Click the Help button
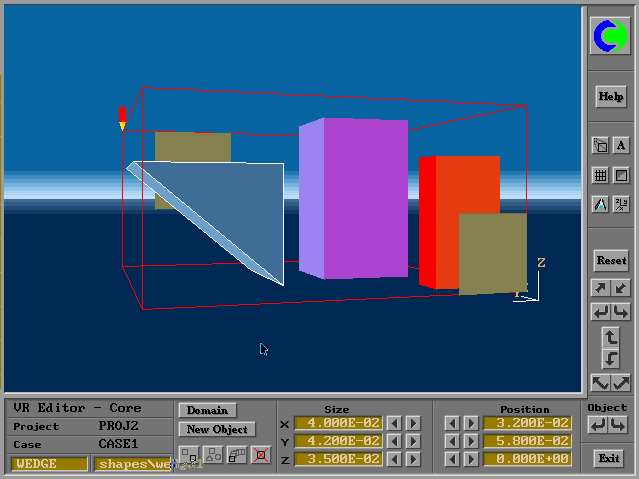639x479 pixels. (x=610, y=97)
